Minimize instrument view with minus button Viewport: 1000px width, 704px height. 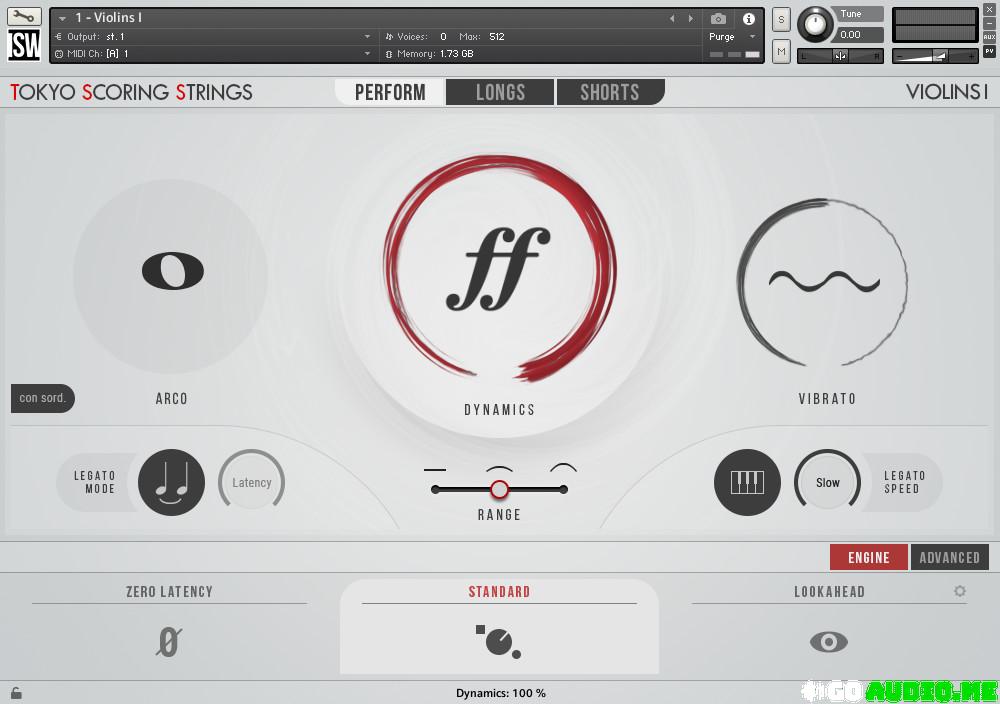click(x=989, y=23)
